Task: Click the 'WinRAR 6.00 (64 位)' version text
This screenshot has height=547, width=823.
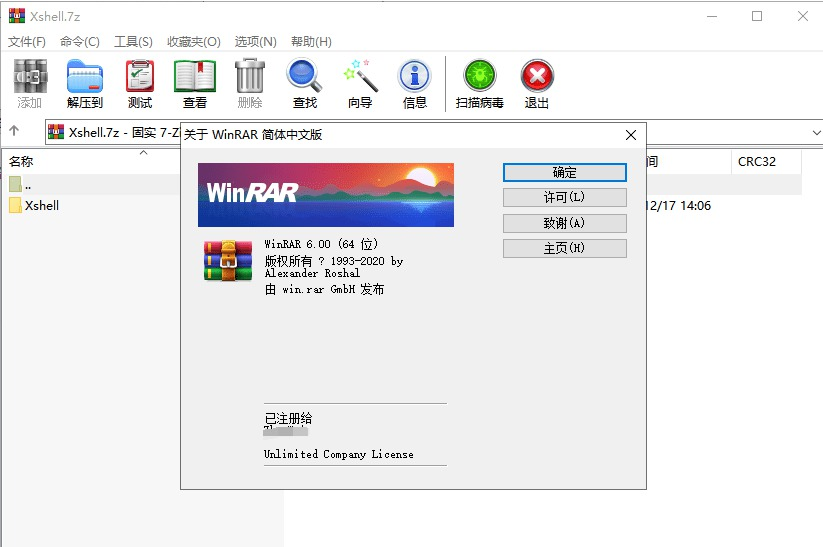Action: click(321, 244)
